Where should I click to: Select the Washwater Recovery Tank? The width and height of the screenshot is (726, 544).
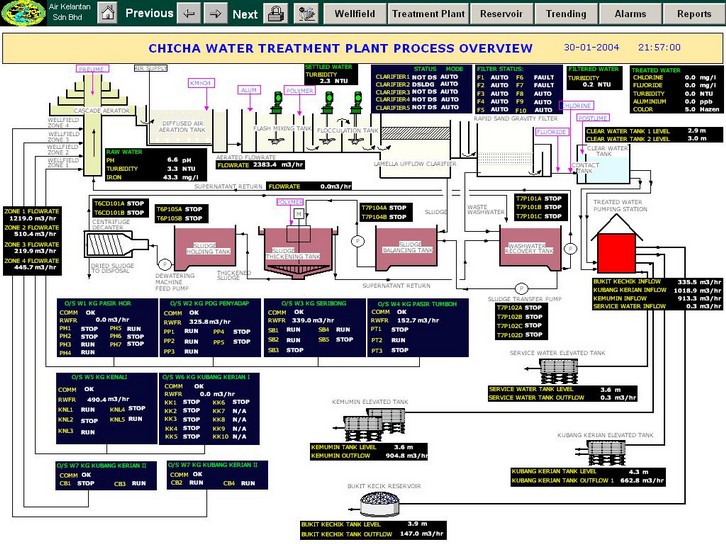pos(531,247)
